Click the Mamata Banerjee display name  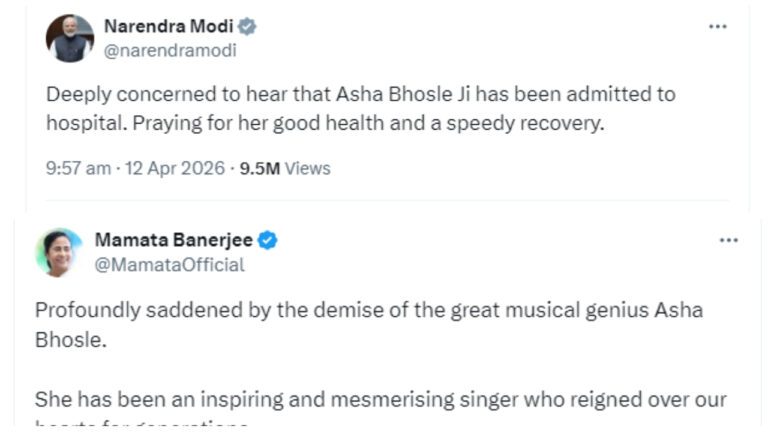click(x=173, y=240)
